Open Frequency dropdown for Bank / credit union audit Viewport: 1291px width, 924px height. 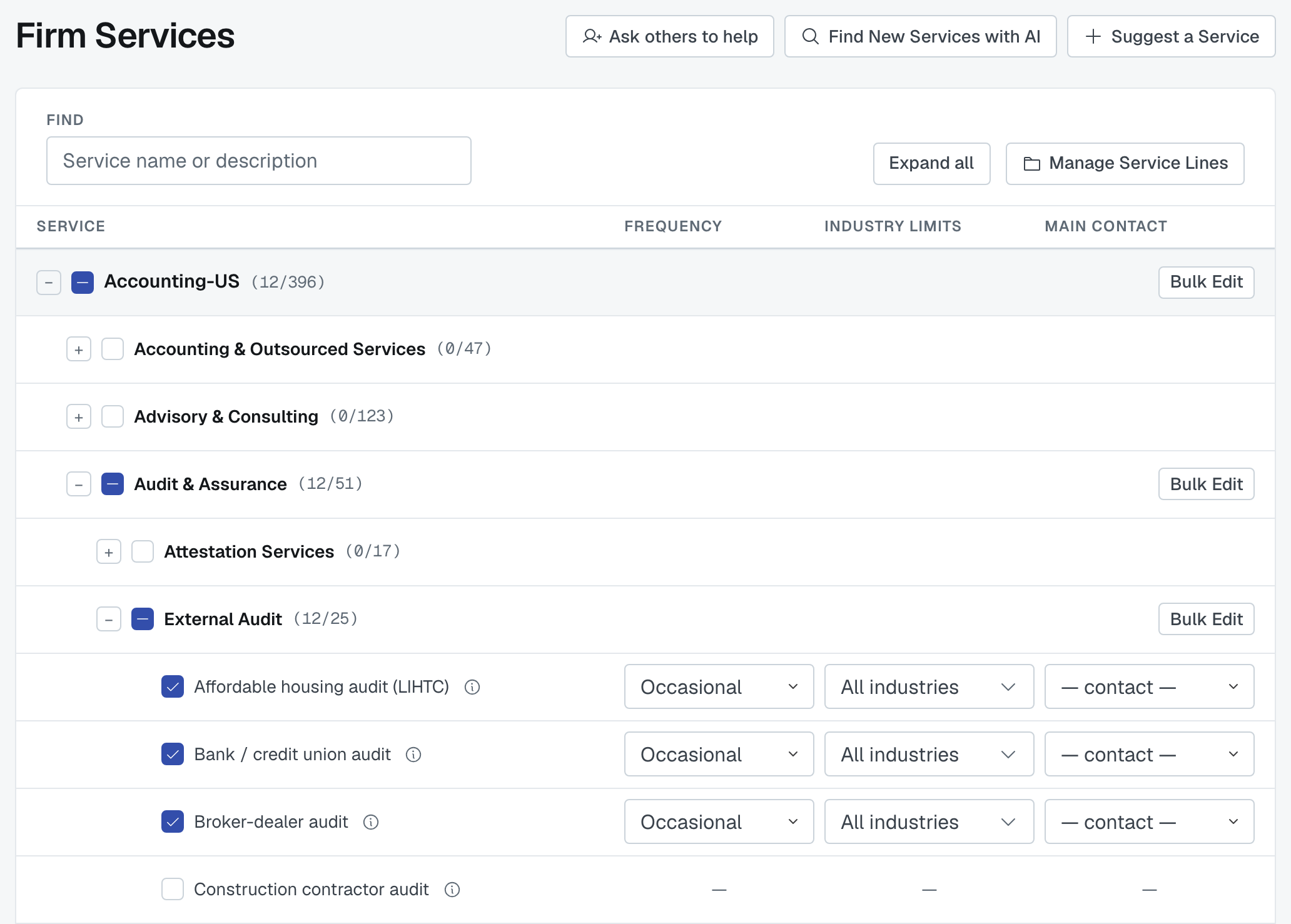[719, 754]
